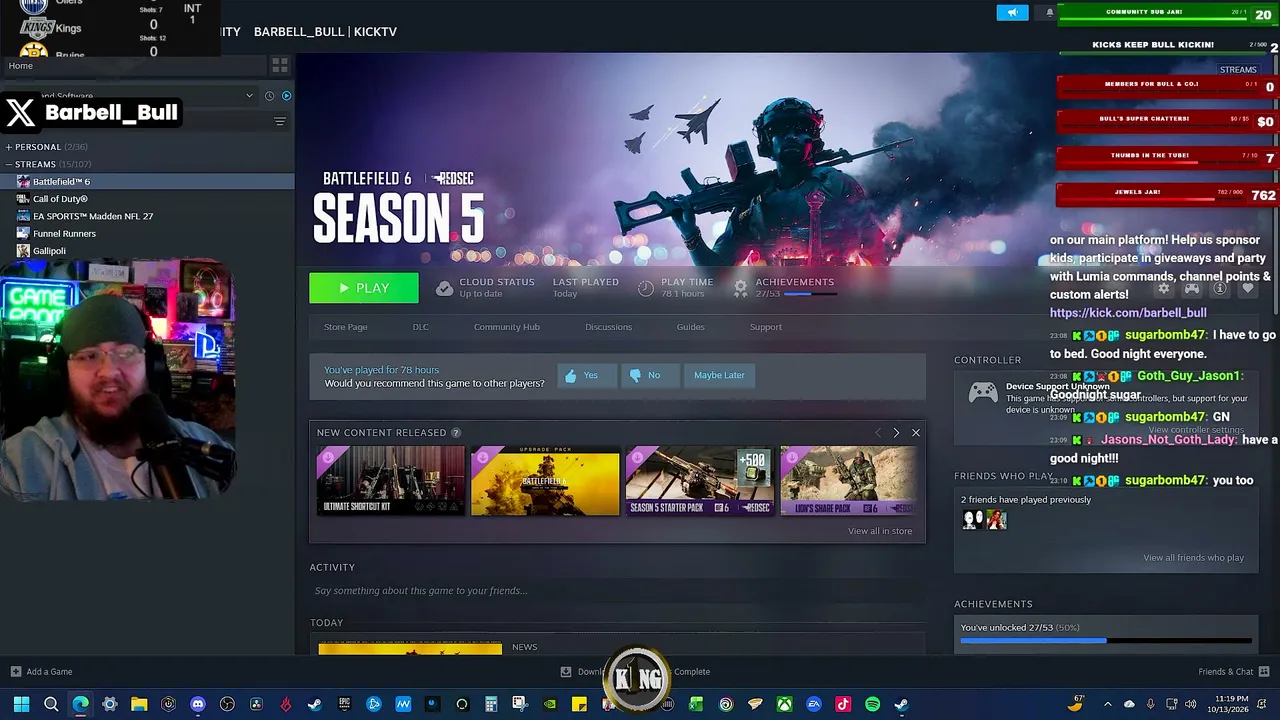
Task: Add game to favorites heart icon
Action: pos(1247,288)
